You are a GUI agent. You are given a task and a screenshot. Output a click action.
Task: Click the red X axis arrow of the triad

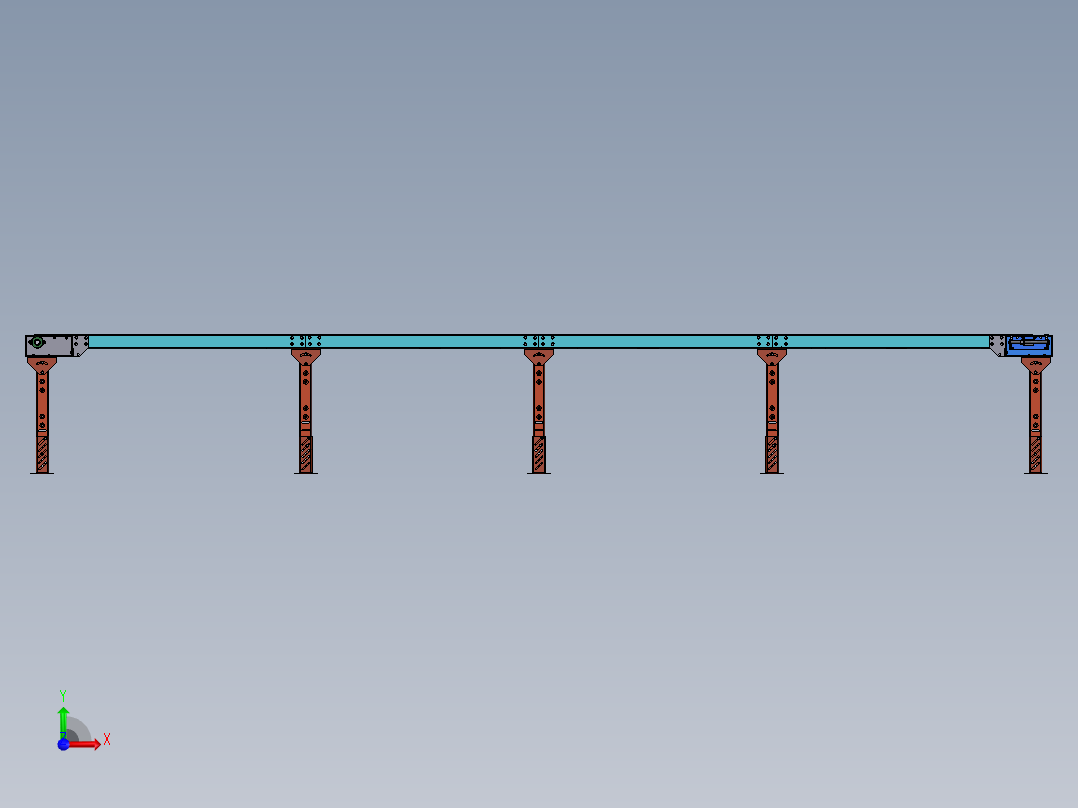[85, 744]
